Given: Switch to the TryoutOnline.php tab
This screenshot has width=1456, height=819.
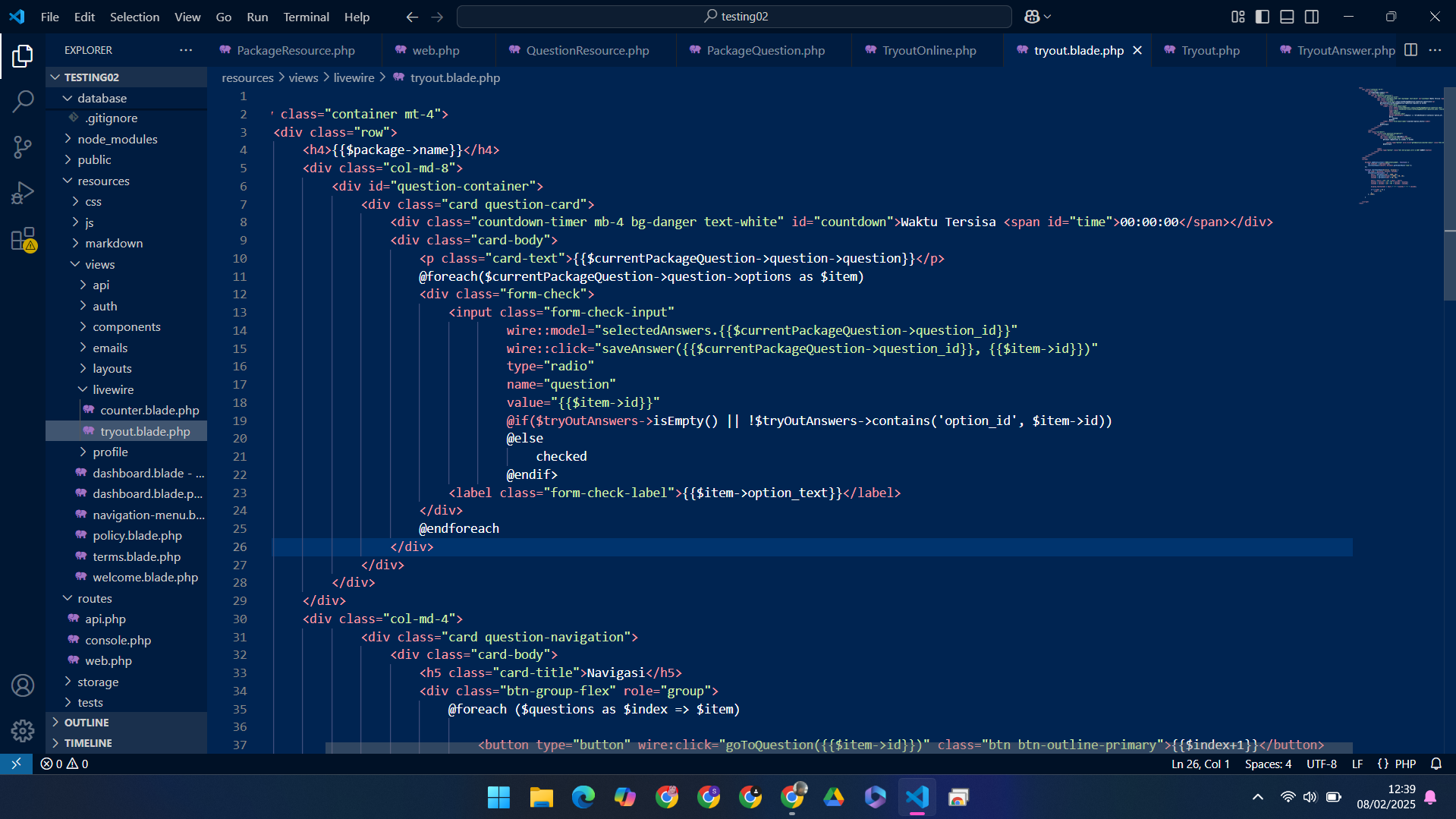Looking at the screenshot, I should pyautogui.click(x=929, y=50).
